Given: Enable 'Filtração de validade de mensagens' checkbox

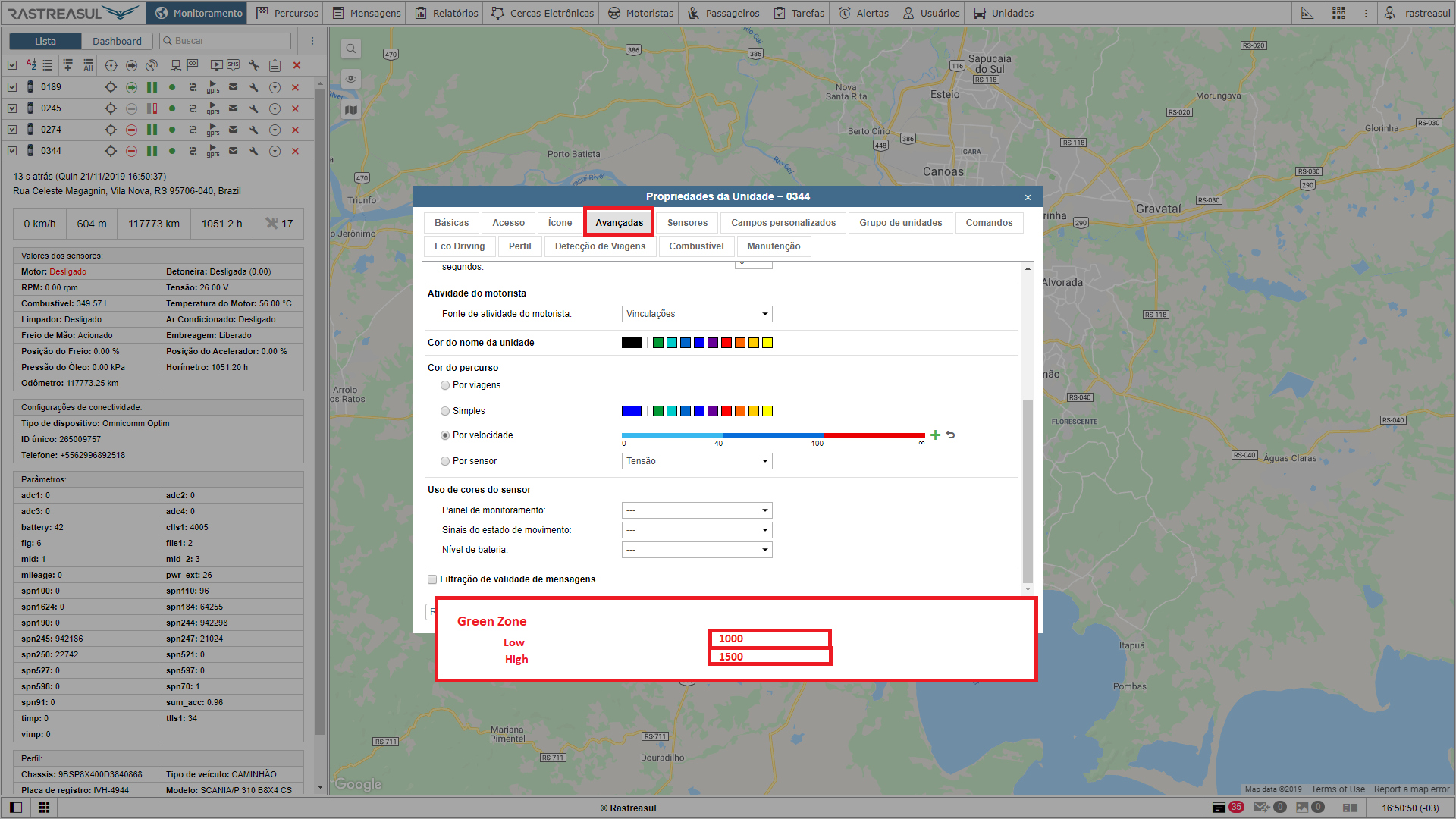Looking at the screenshot, I should 432,579.
